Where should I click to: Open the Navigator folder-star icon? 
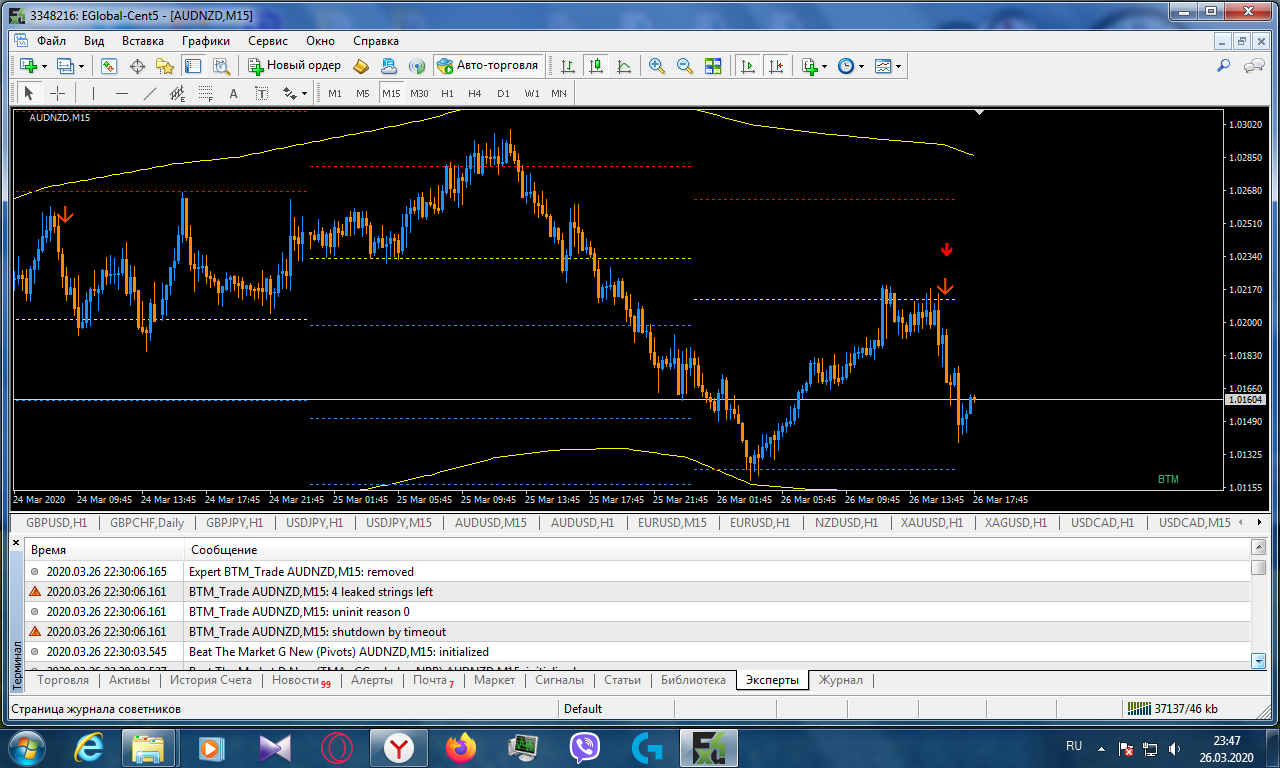pyautogui.click(x=165, y=66)
